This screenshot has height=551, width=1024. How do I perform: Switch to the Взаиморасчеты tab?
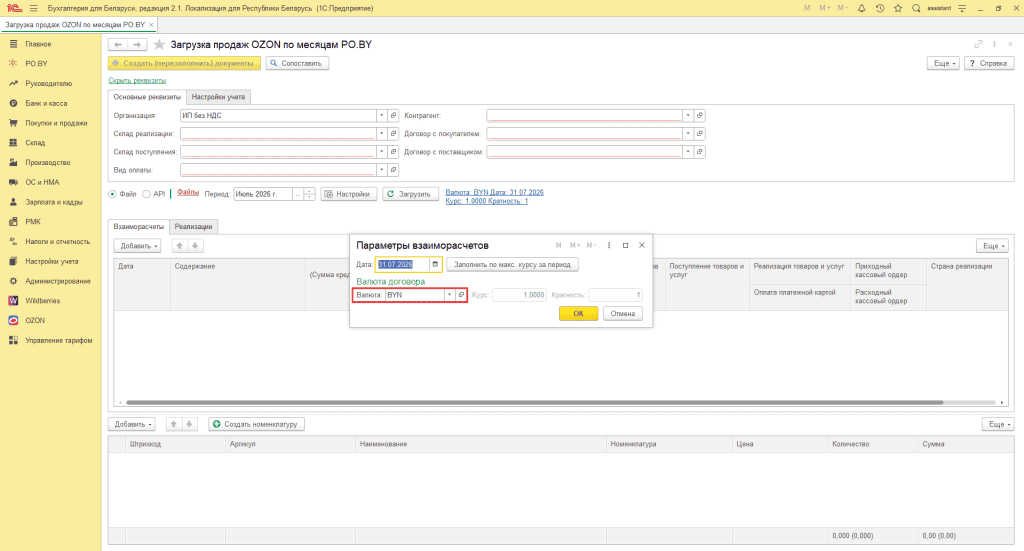pos(138,227)
